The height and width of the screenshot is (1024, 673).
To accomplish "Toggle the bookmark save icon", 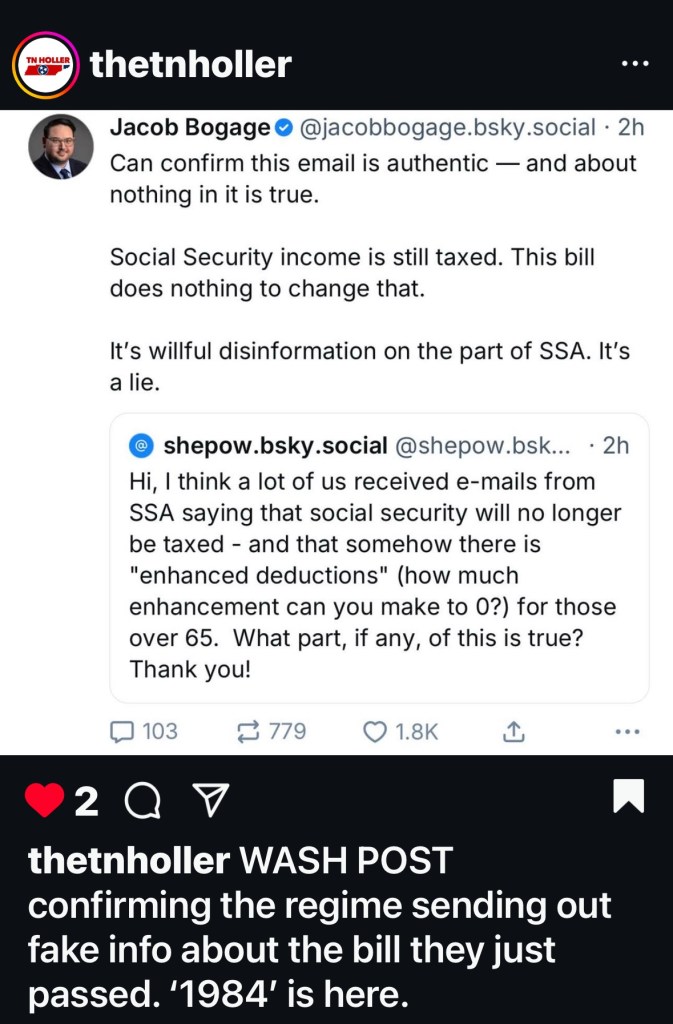I will click(628, 796).
